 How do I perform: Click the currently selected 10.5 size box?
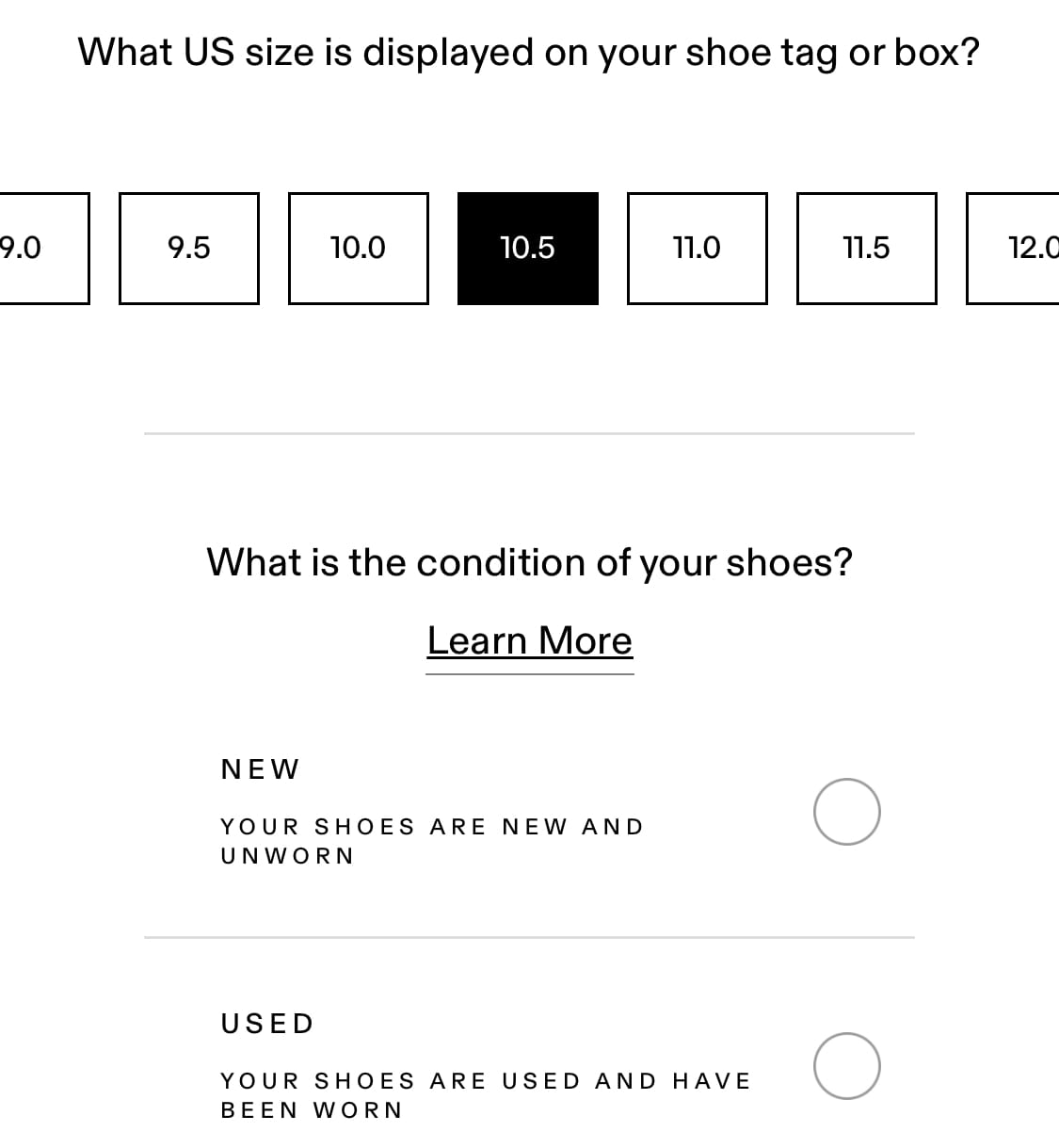[x=527, y=248]
